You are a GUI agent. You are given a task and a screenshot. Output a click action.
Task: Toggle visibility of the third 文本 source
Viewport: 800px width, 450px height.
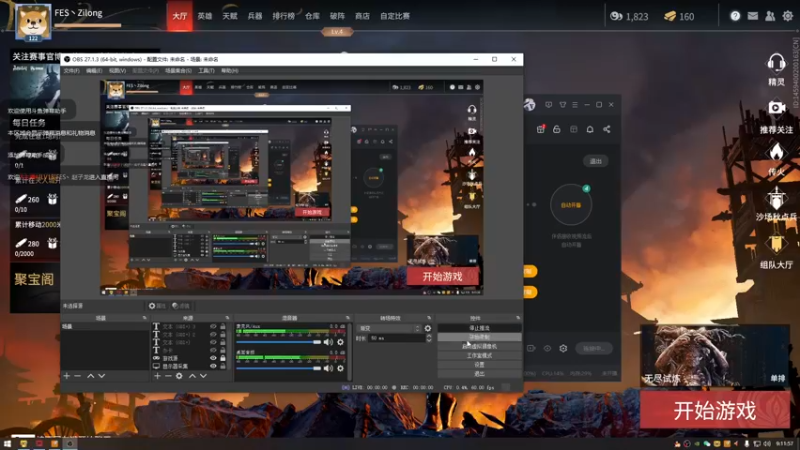point(213,342)
